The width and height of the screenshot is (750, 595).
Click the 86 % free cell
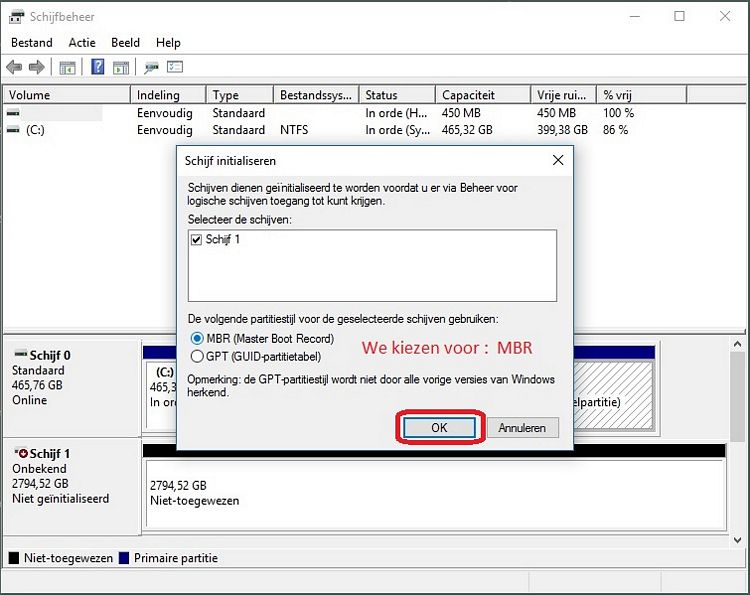click(615, 130)
